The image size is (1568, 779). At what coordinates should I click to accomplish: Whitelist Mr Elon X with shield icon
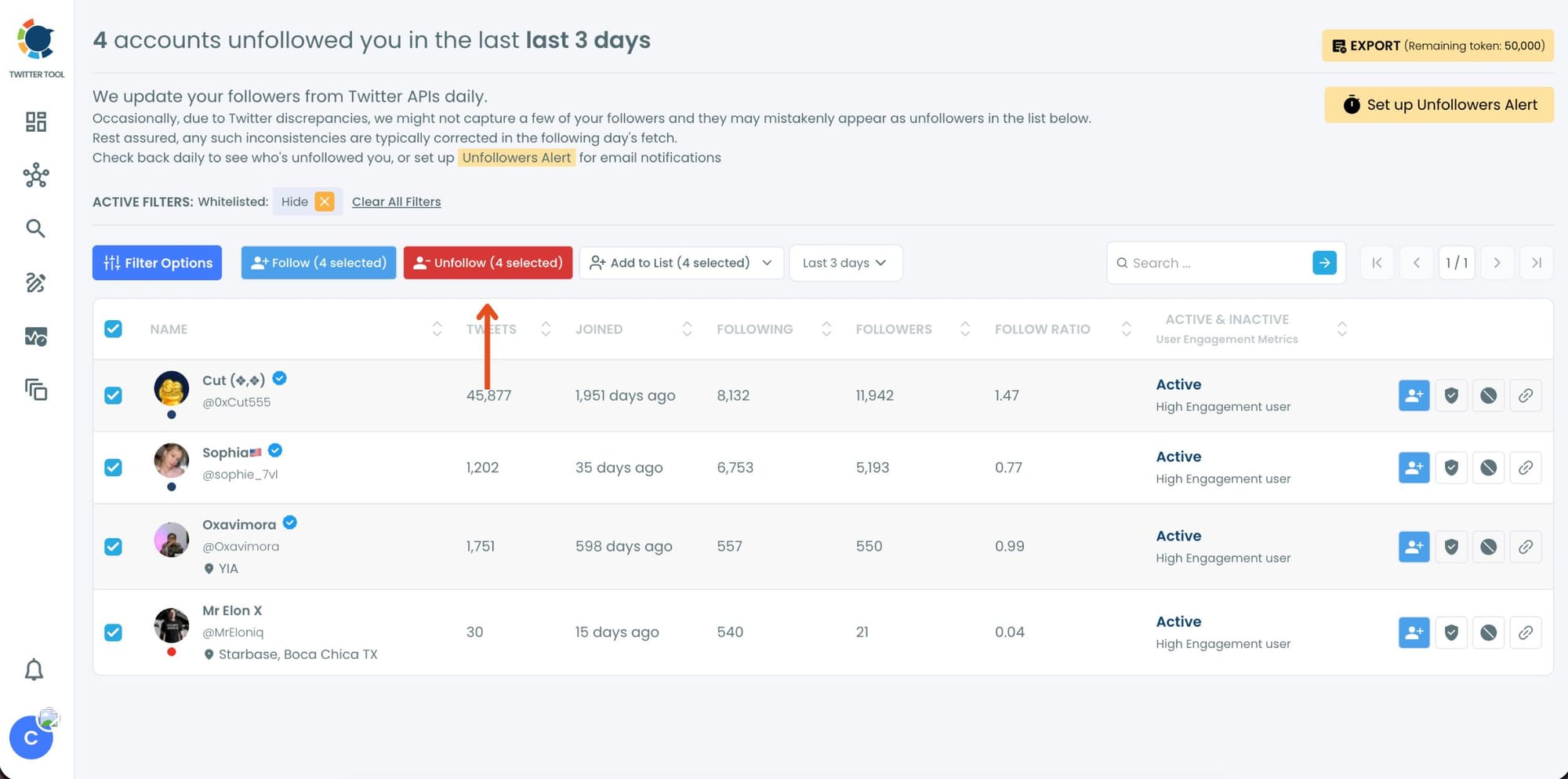[x=1451, y=632]
